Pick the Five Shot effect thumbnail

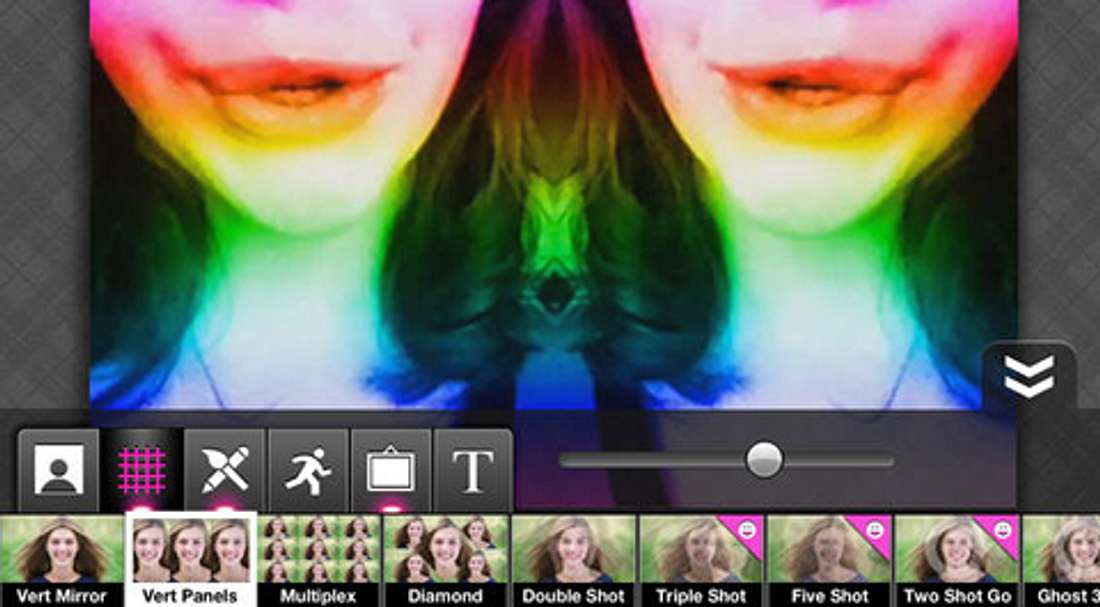click(829, 561)
